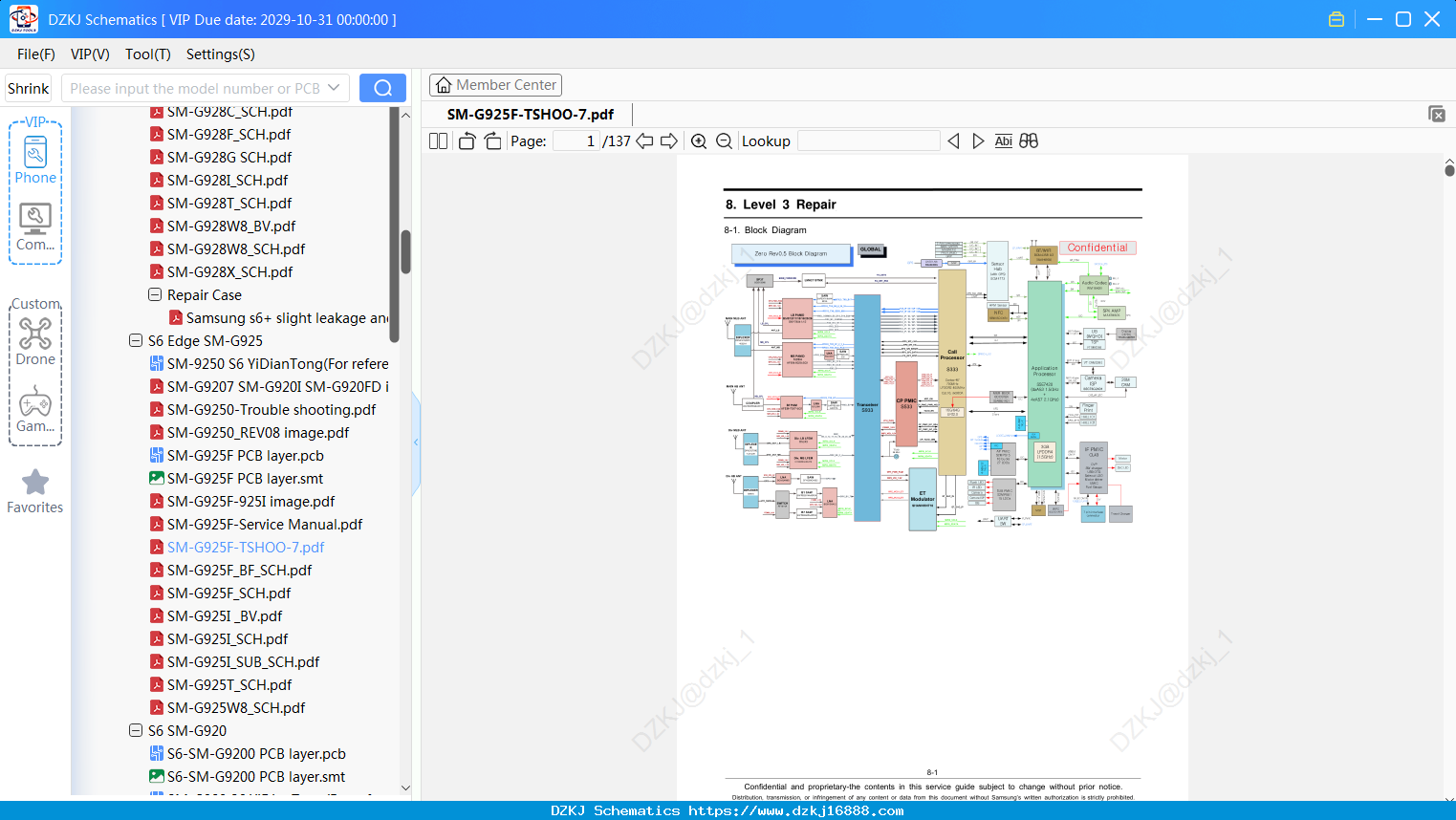Viewport: 1456px width, 820px height.
Task: Open the Drone category in sidebar
Action: (35, 341)
